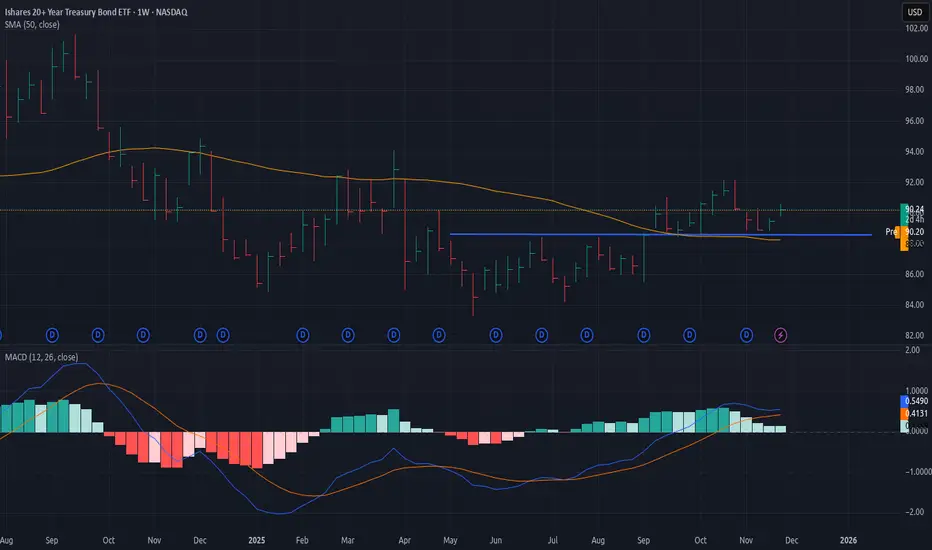Click the 2026 year label on time axis
Image resolution: width=932 pixels, height=550 pixels.
(848, 540)
